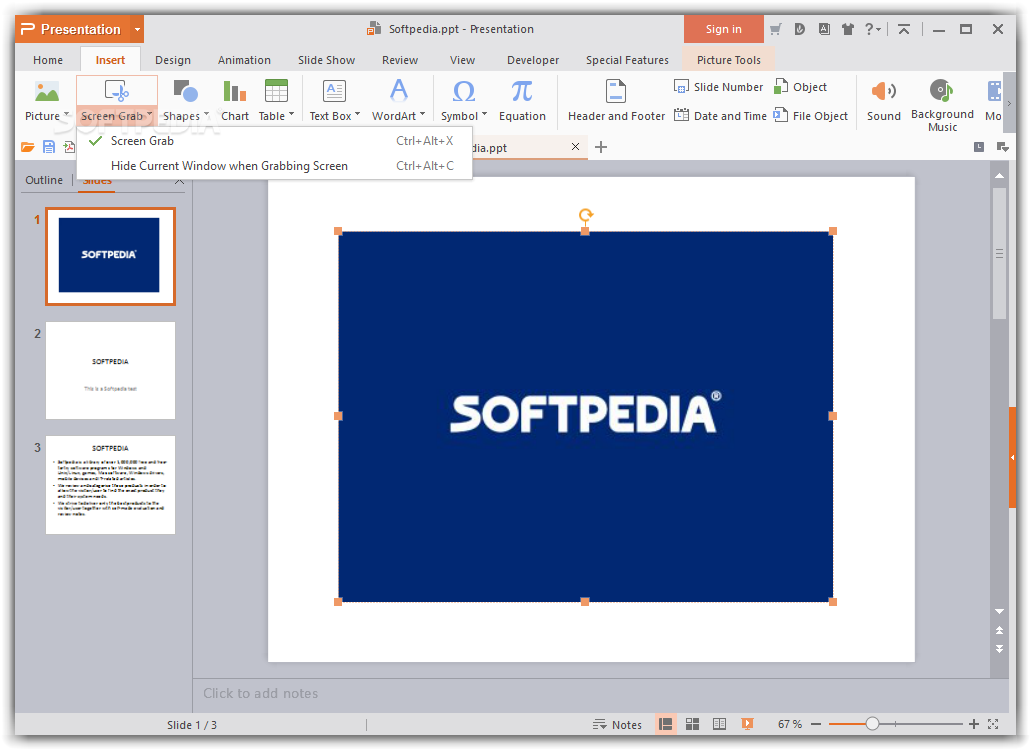Select slide 3 thumbnail
This screenshot has height=750, width=1031.
(110, 485)
